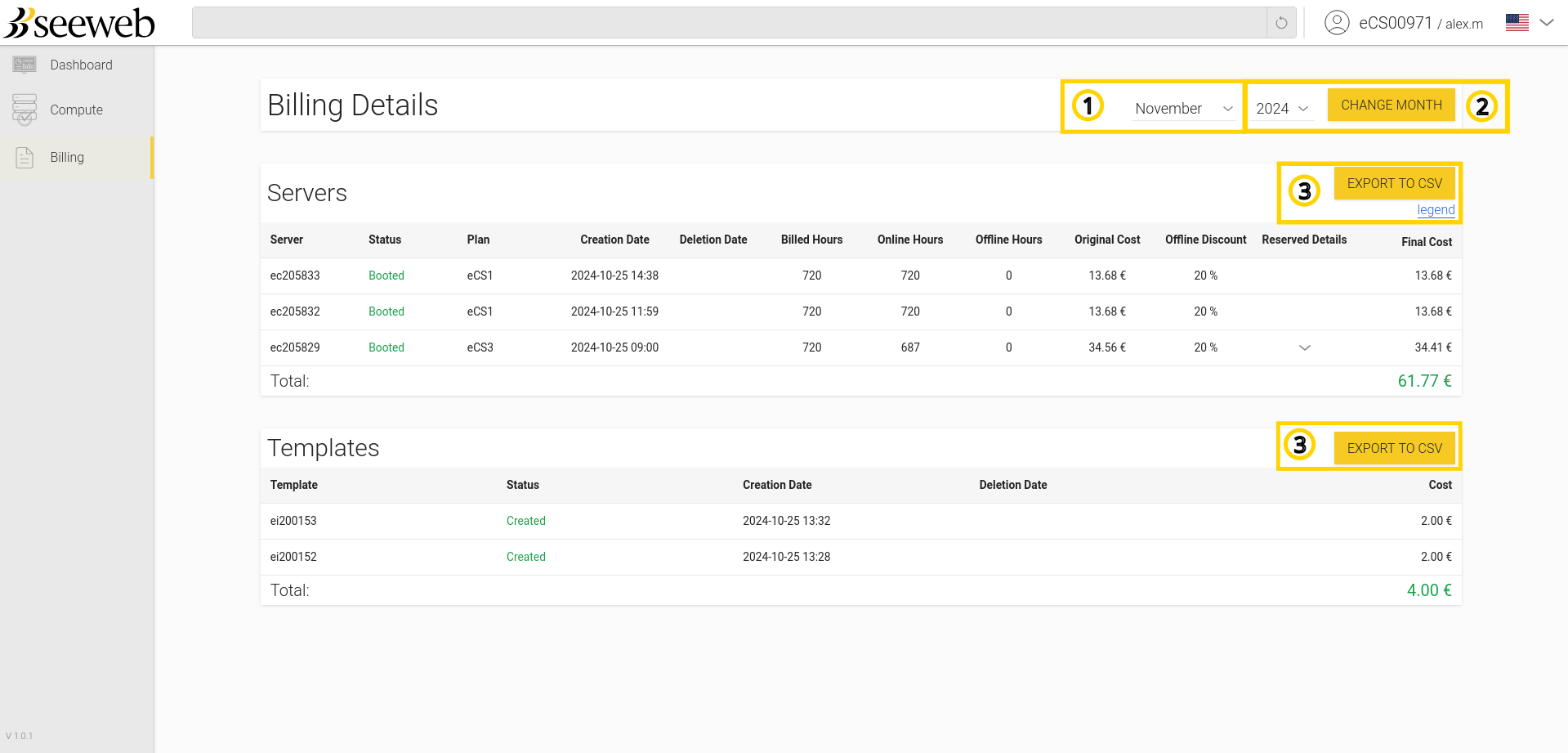The image size is (1568, 753).
Task: Click Booted status of ec205832
Action: coord(386,312)
